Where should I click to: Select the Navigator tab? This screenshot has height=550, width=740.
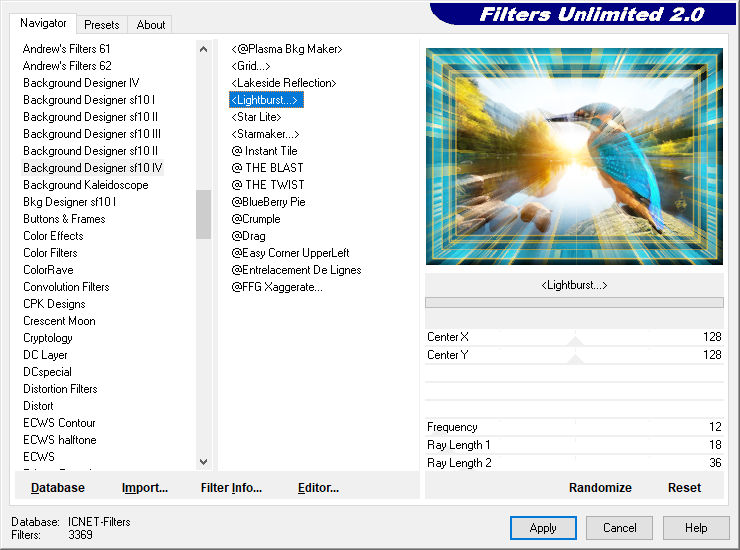click(x=43, y=23)
